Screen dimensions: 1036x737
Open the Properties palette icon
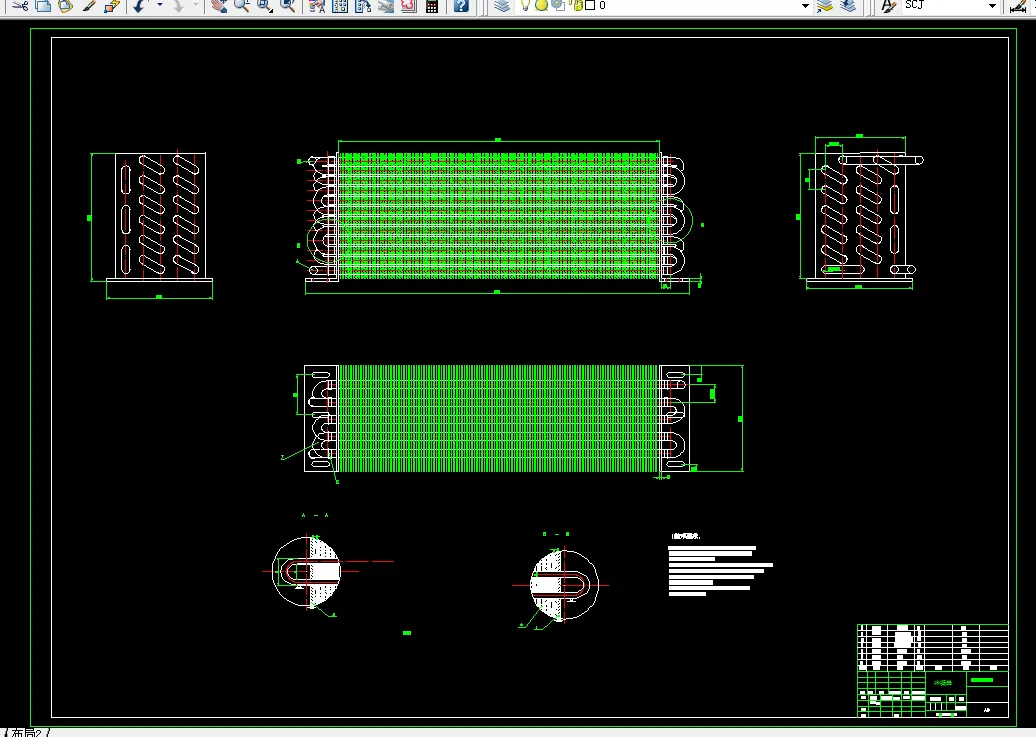317,5
